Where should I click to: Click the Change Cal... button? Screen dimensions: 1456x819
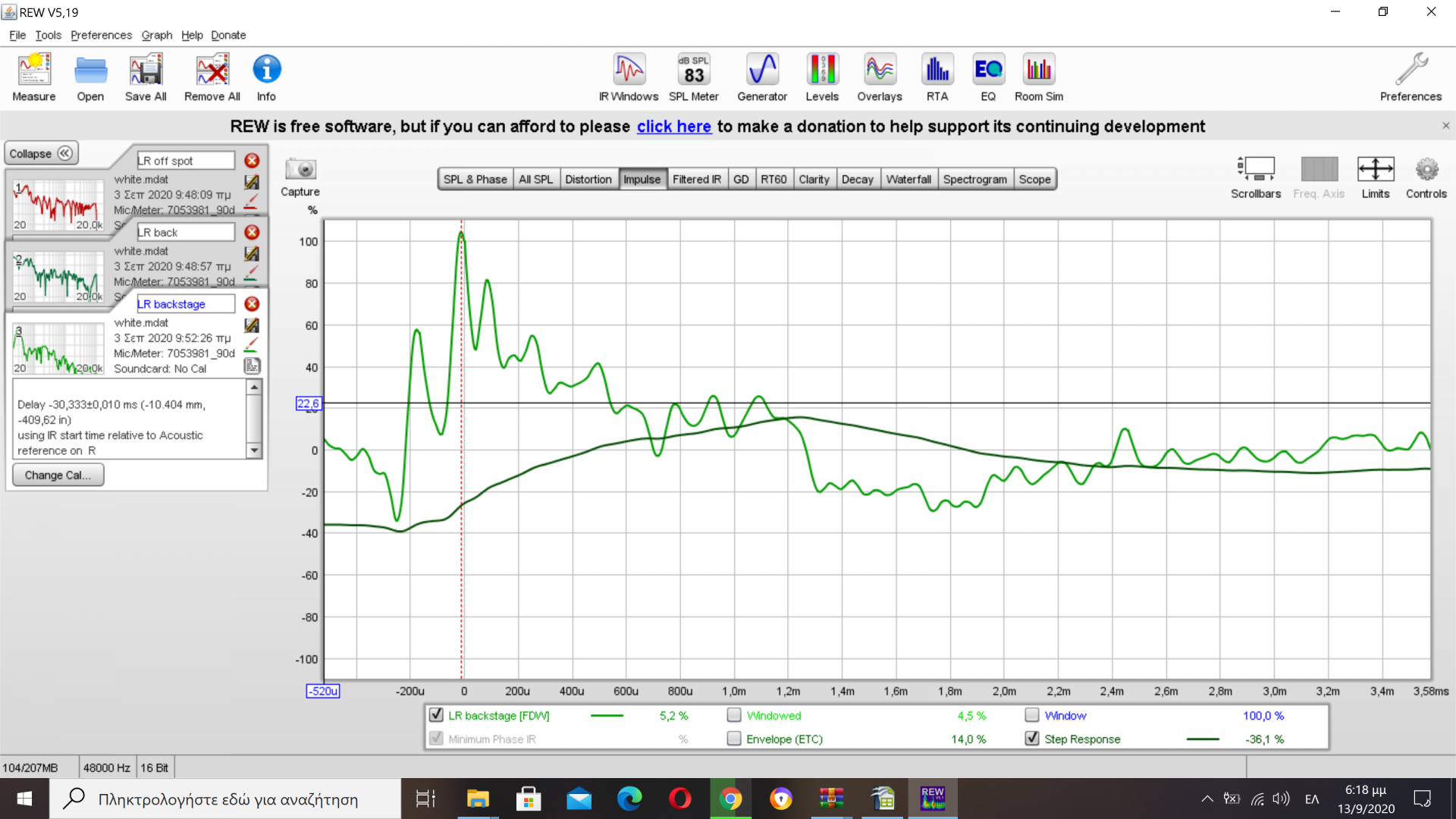coord(58,475)
